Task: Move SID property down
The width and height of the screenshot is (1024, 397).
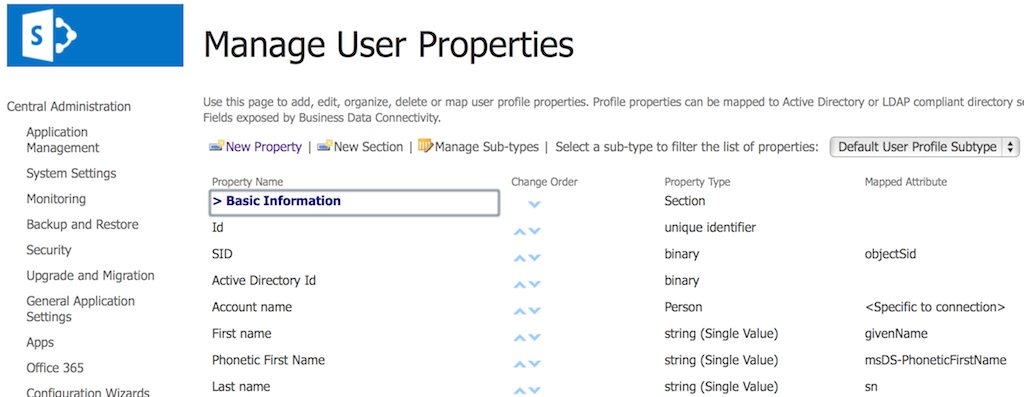Action: tap(534, 258)
